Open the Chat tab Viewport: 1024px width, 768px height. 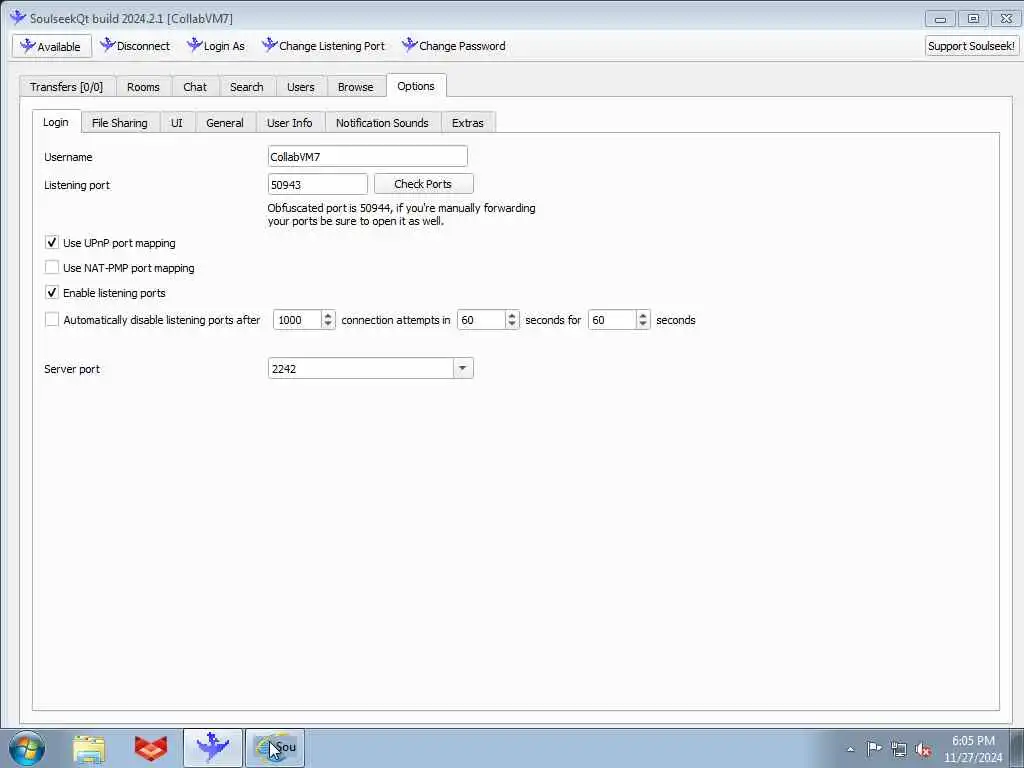click(195, 87)
